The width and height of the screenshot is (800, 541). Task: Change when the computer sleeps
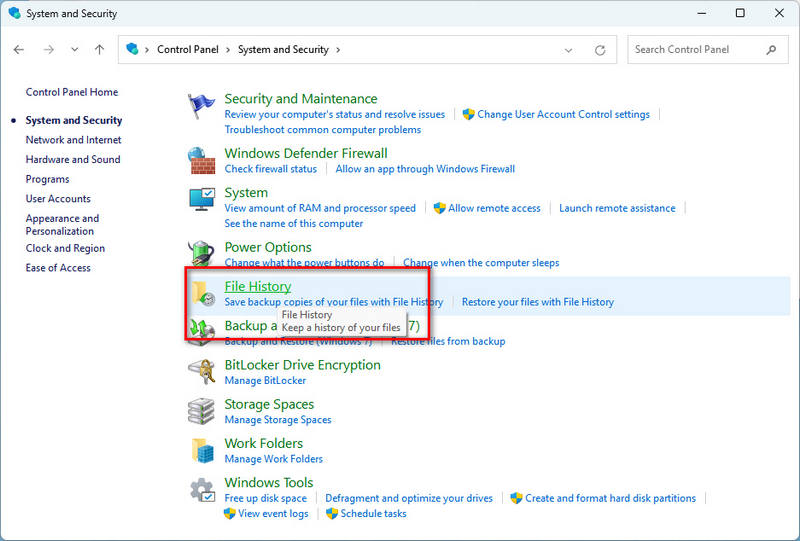click(481, 263)
